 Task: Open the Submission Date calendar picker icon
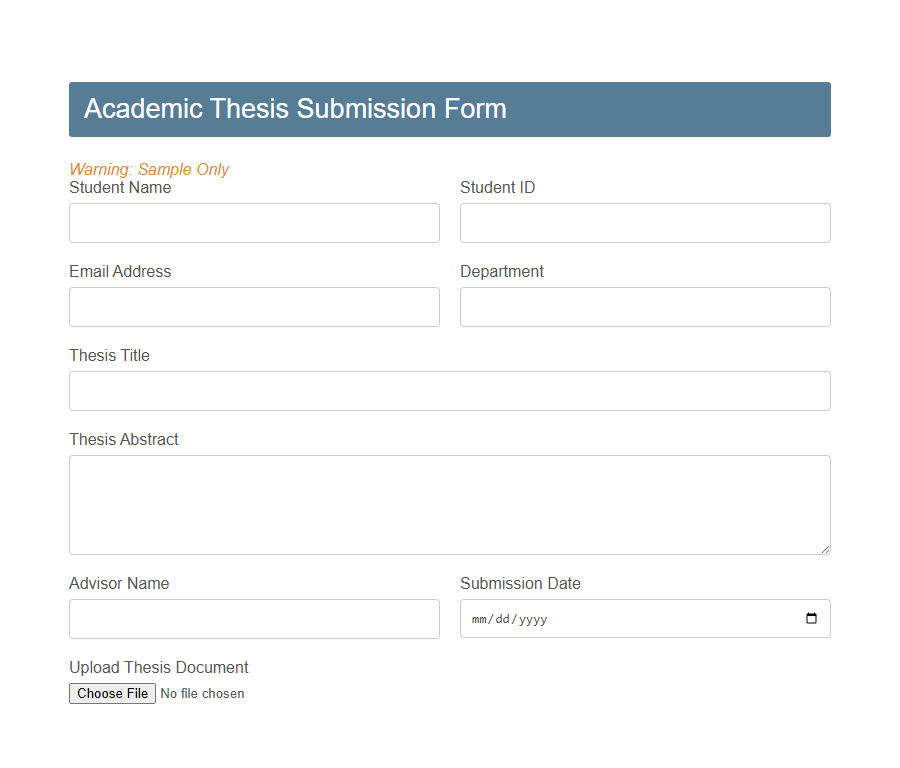(x=811, y=618)
